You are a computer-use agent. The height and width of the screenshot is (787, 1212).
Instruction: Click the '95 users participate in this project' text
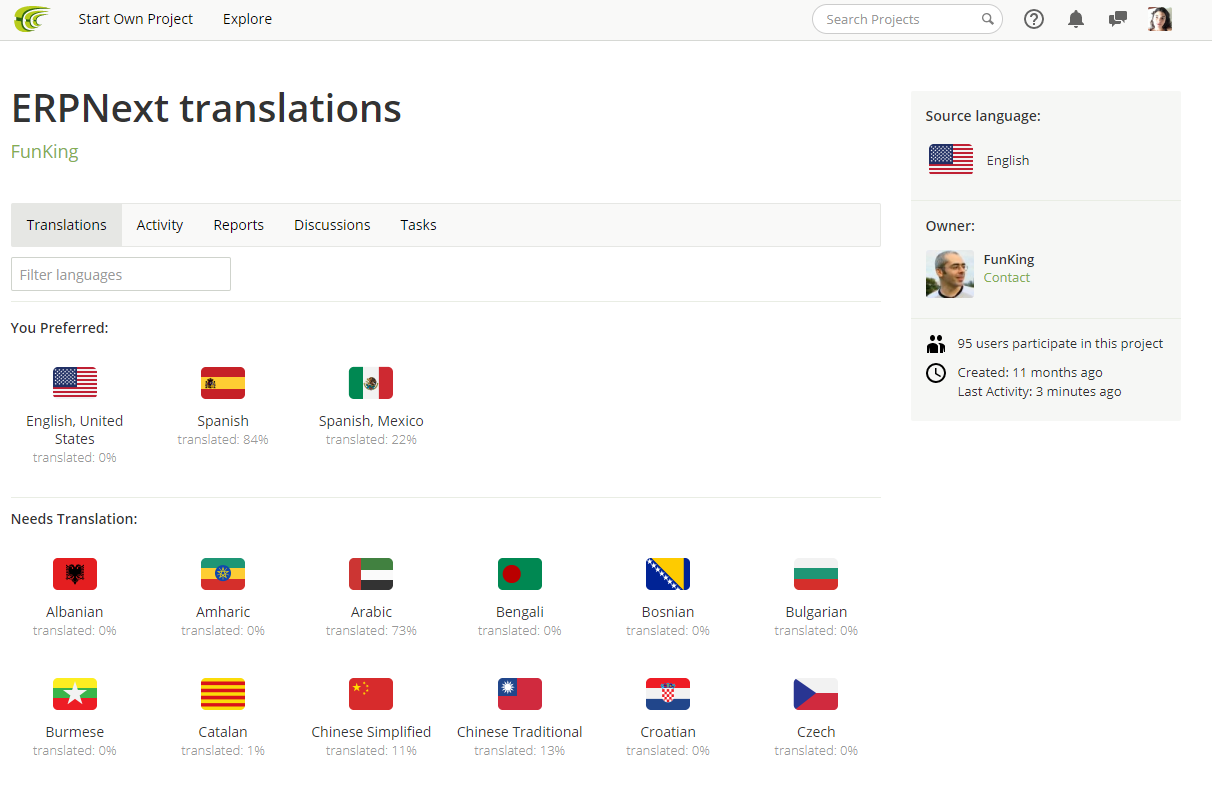coord(1060,344)
